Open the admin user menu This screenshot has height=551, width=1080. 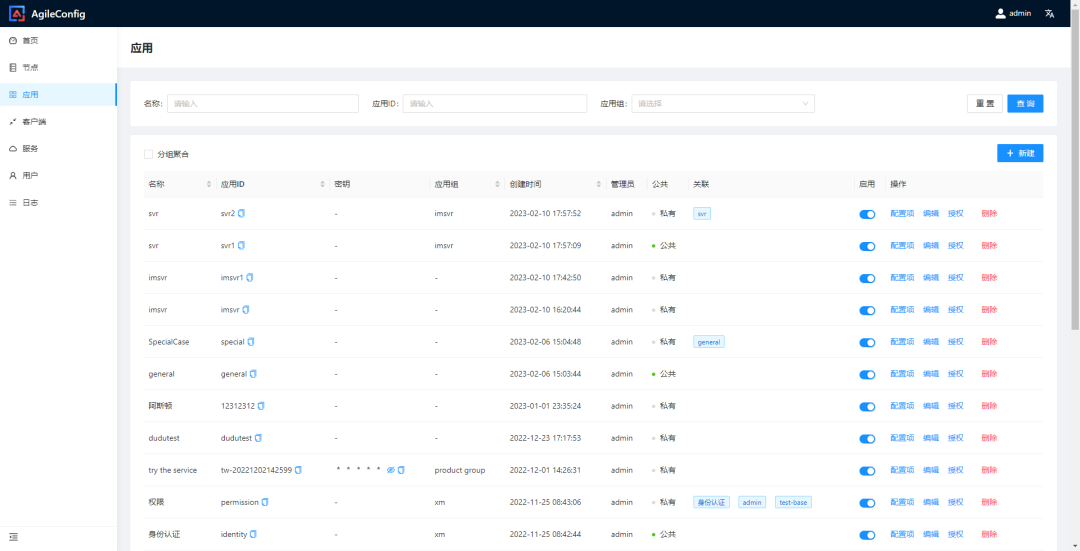click(x=1013, y=14)
